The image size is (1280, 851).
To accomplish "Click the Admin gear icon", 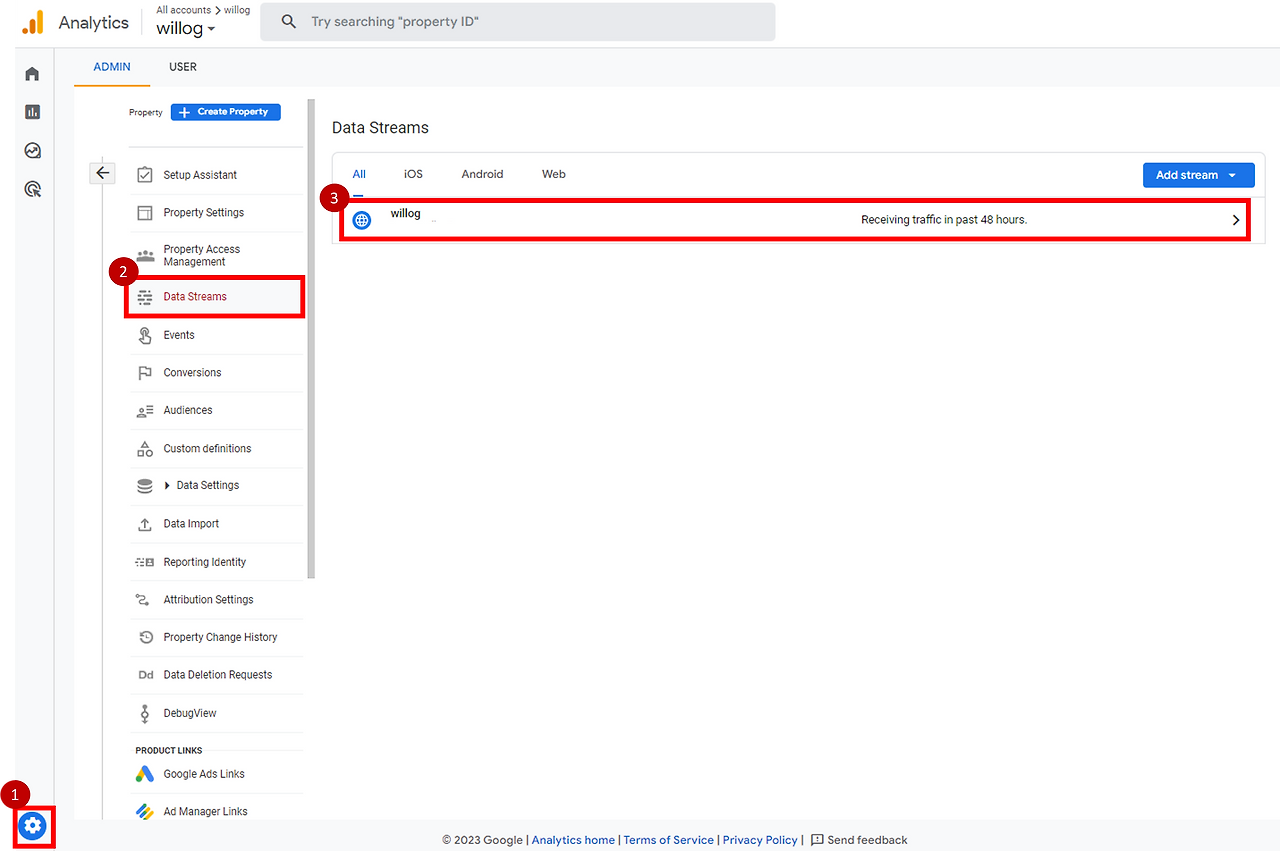I will click(x=32, y=826).
